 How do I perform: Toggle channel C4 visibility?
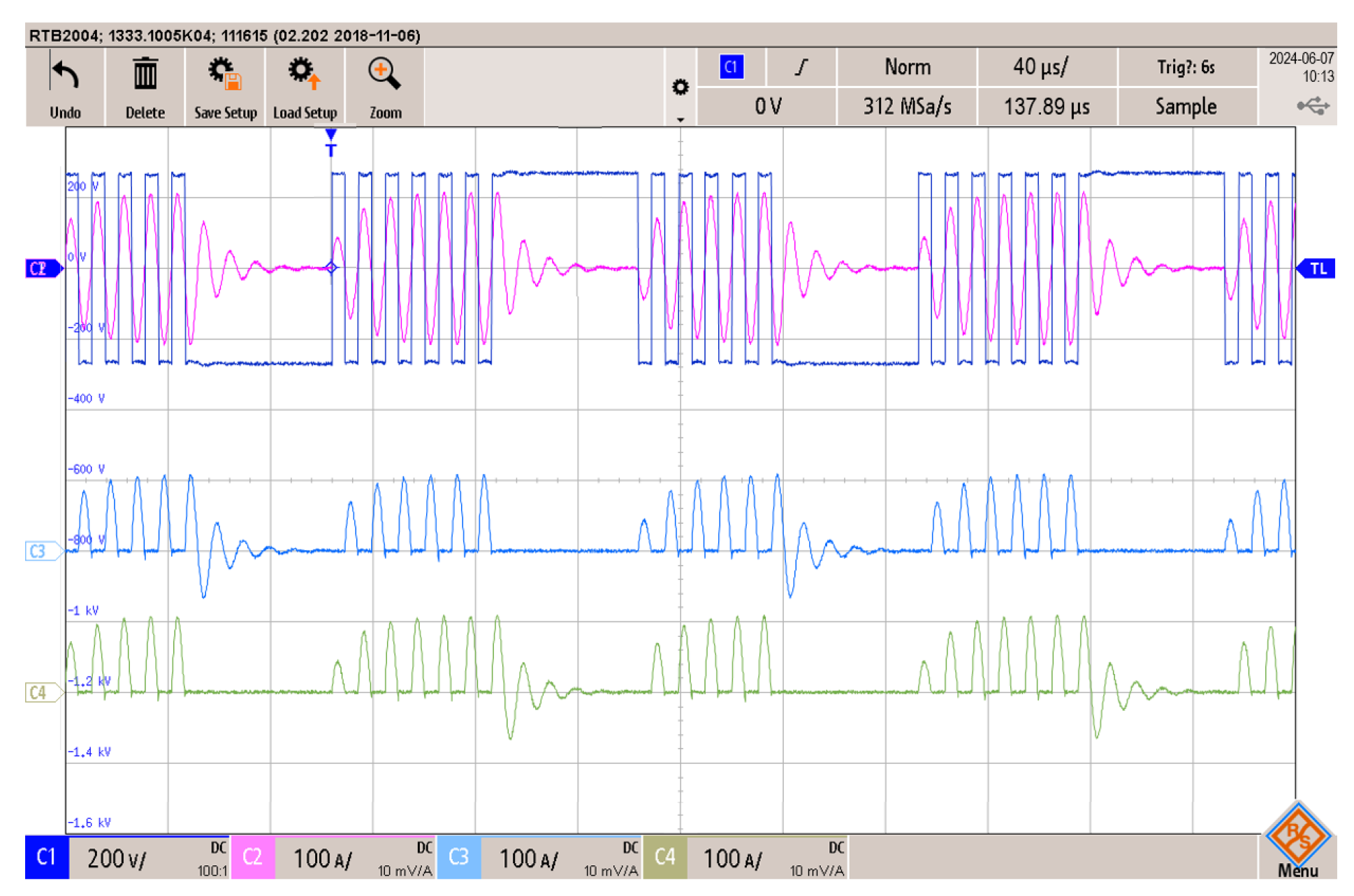[x=666, y=858]
